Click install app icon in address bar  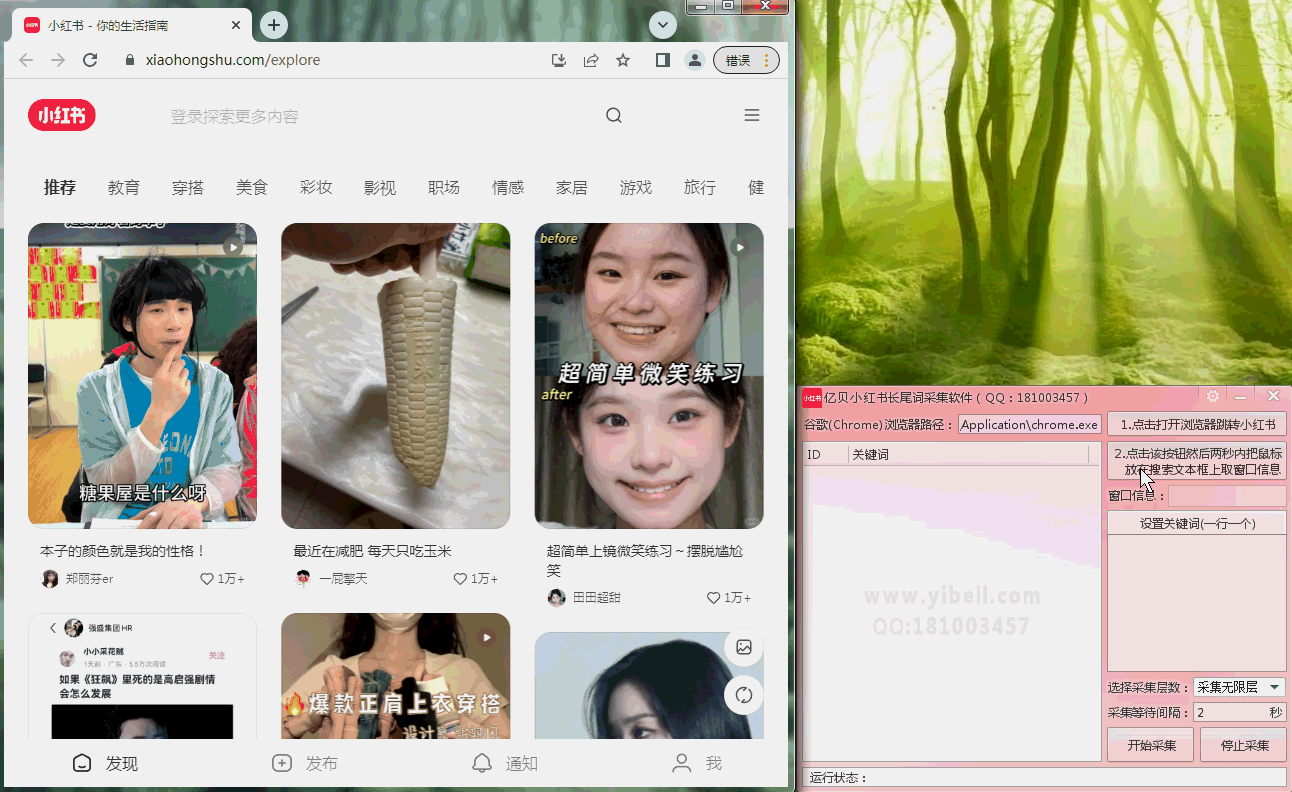click(559, 60)
